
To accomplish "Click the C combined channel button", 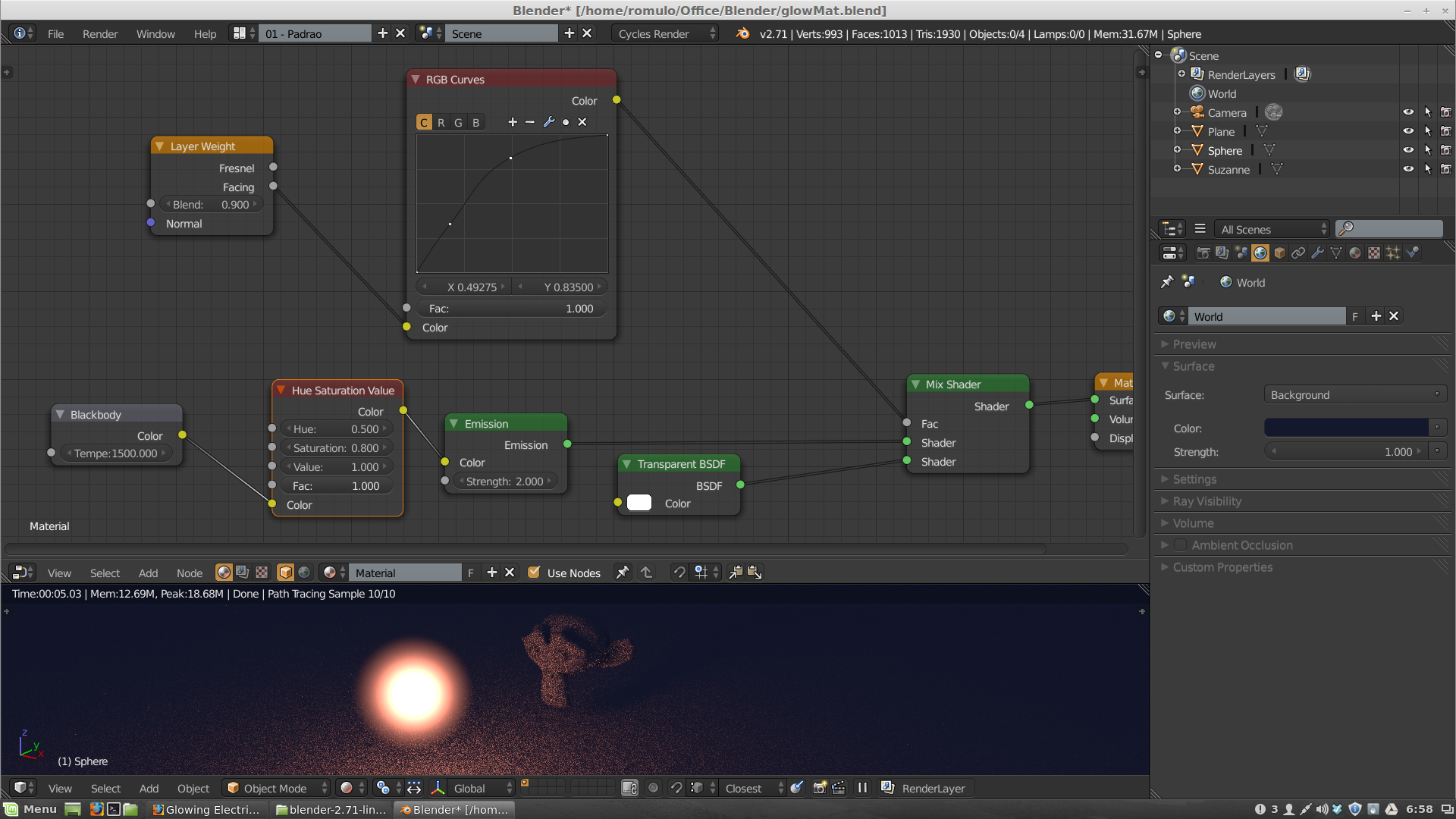I will [x=424, y=122].
